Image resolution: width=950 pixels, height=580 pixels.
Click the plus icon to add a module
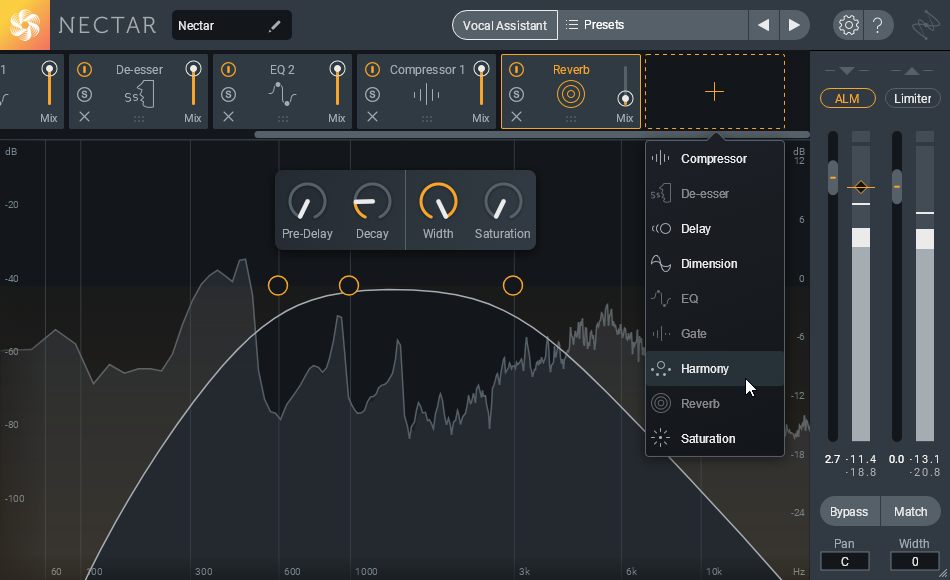(x=714, y=92)
